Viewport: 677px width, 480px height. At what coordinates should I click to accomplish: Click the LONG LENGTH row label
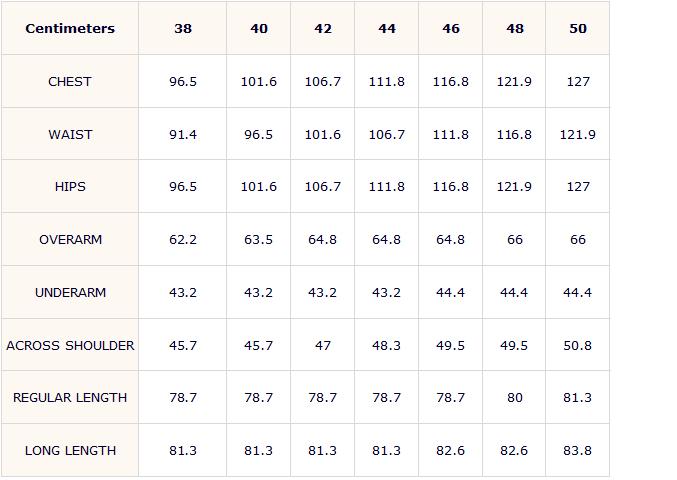tap(70, 451)
